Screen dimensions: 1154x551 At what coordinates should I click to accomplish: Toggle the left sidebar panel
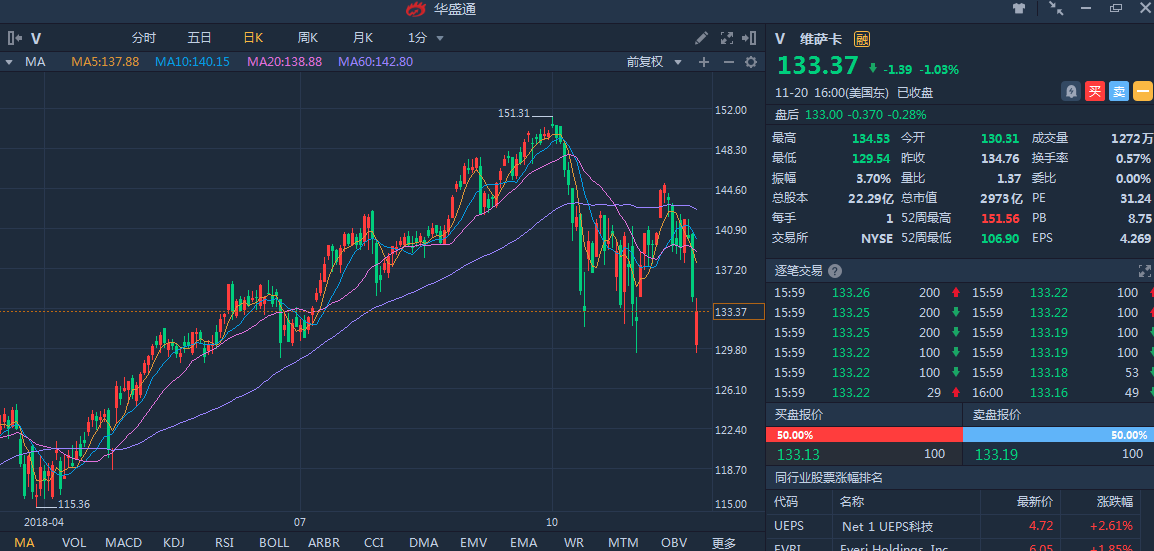15,38
